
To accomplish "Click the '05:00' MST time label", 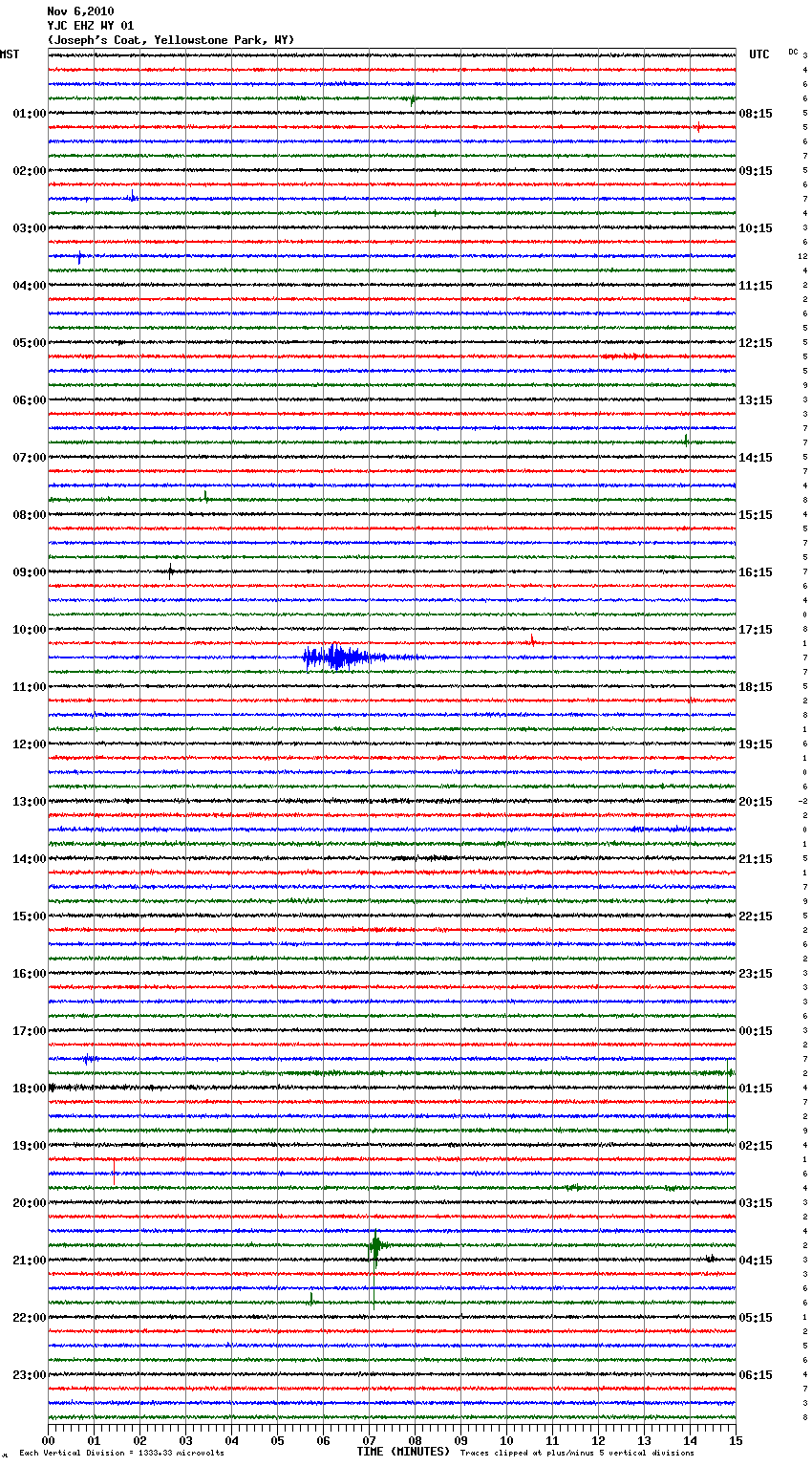I will point(30,343).
